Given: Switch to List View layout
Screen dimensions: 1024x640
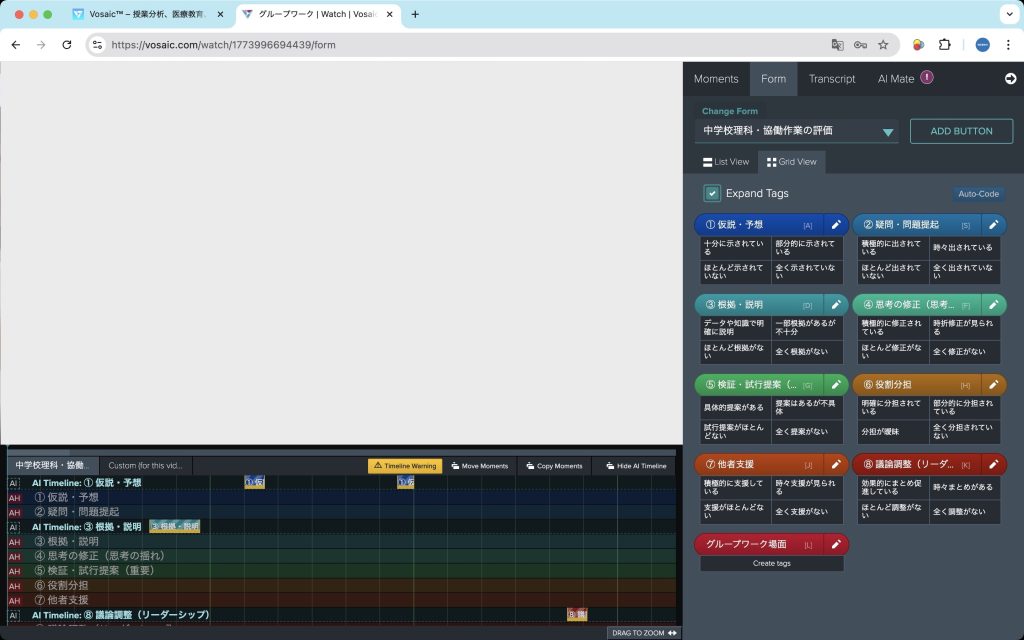Looking at the screenshot, I should [725, 162].
